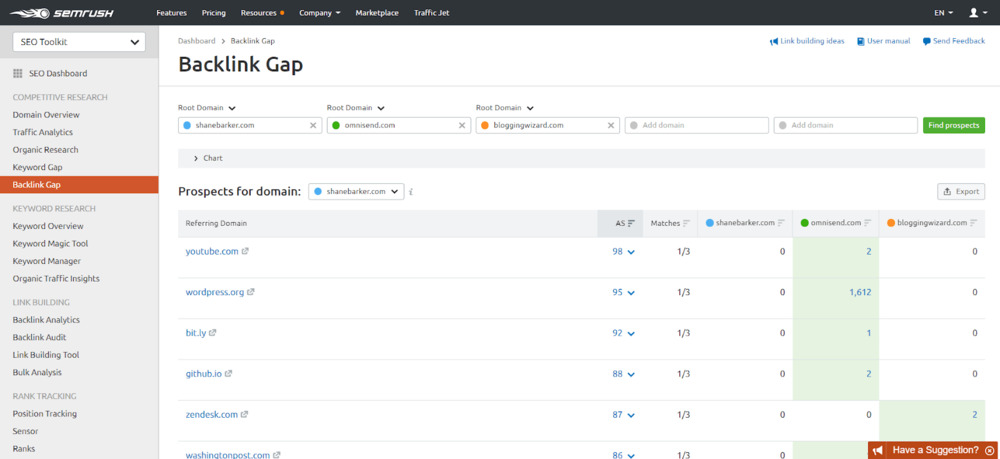Image resolution: width=1000 pixels, height=459 pixels.
Task: Expand the zendesk.com AS 87 chevron
Action: [631, 416]
